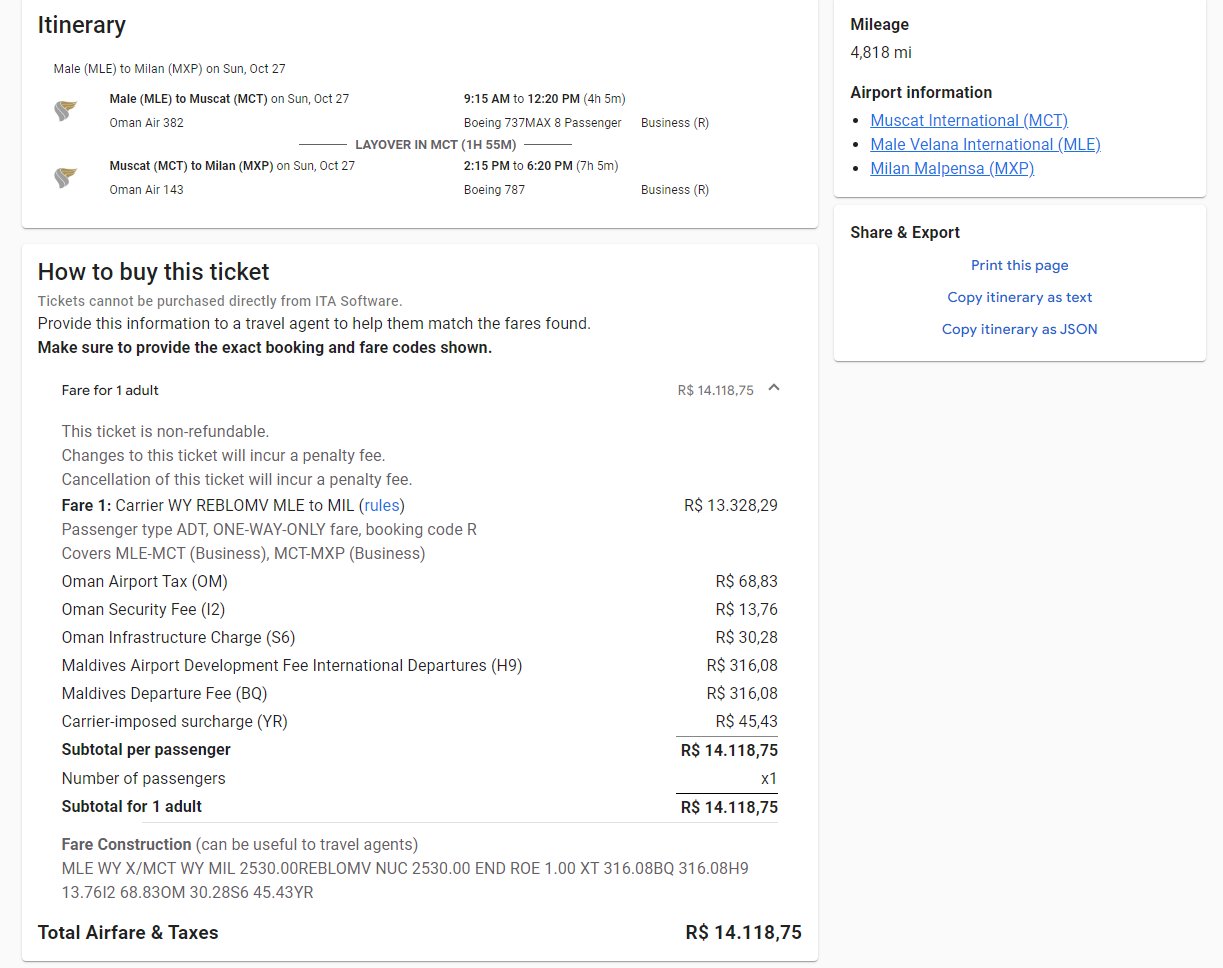Click Maldives Airport Development Fee (H9) row
1223x968 pixels.
point(420,666)
